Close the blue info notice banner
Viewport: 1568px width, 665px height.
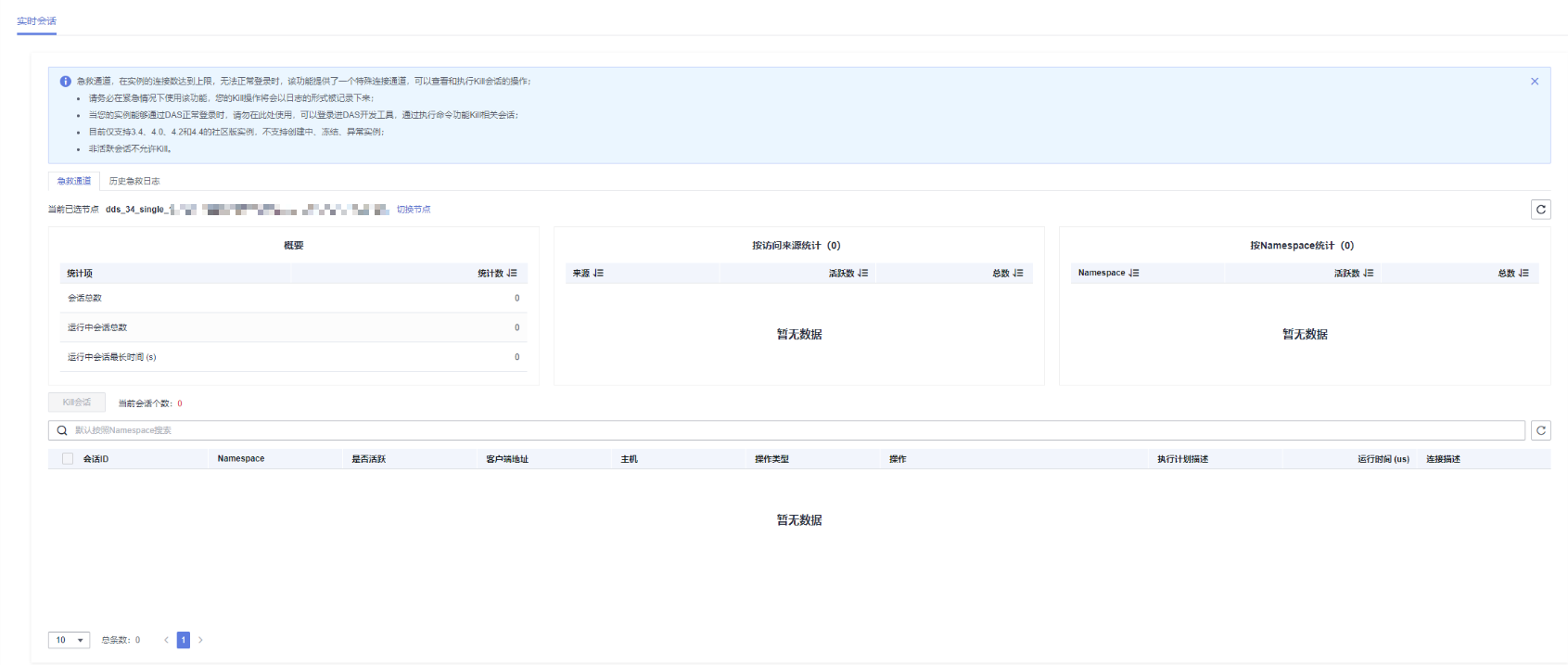click(1535, 82)
